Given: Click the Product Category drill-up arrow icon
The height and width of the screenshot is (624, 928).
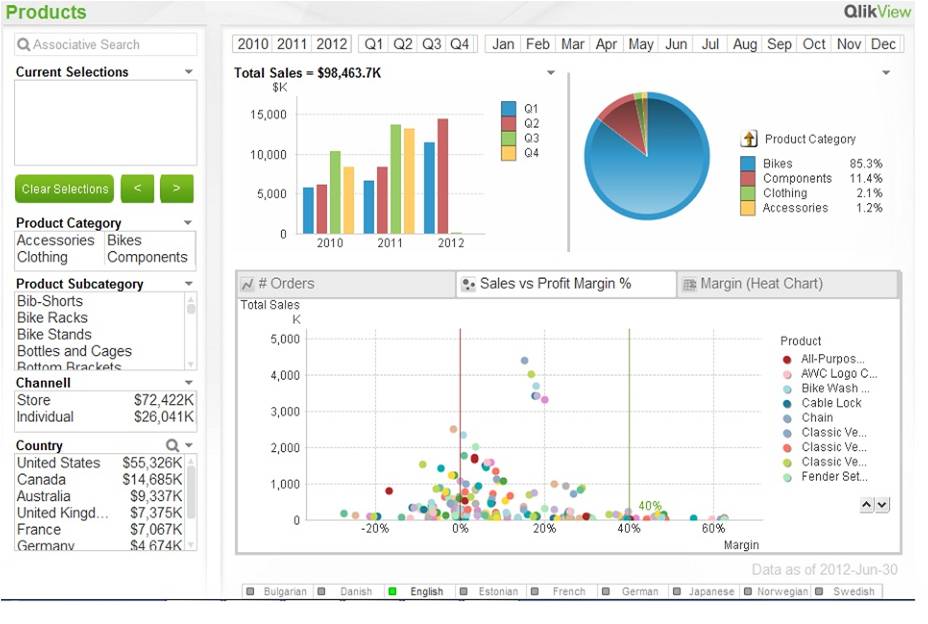Looking at the screenshot, I should point(749,139).
